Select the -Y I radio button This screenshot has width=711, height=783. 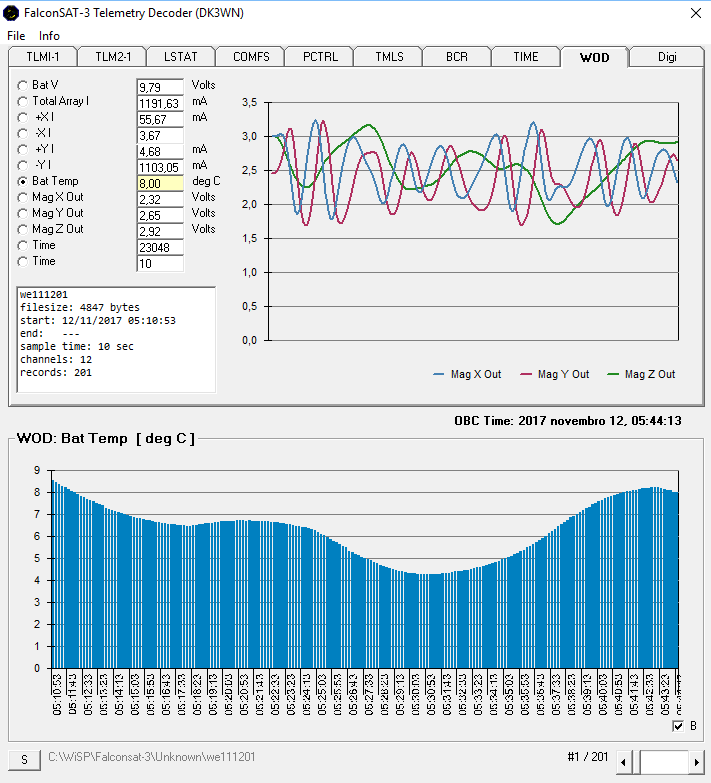pyautogui.click(x=23, y=166)
